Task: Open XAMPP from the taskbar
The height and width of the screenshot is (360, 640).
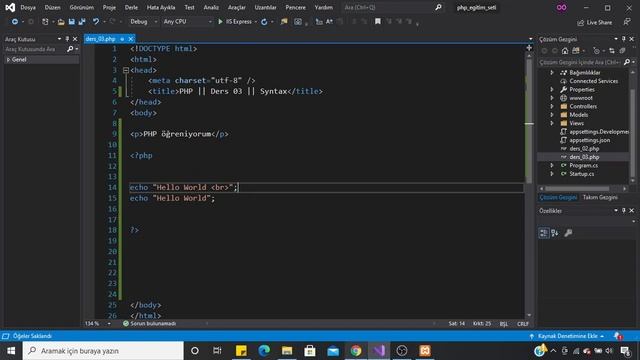Action: coord(425,351)
